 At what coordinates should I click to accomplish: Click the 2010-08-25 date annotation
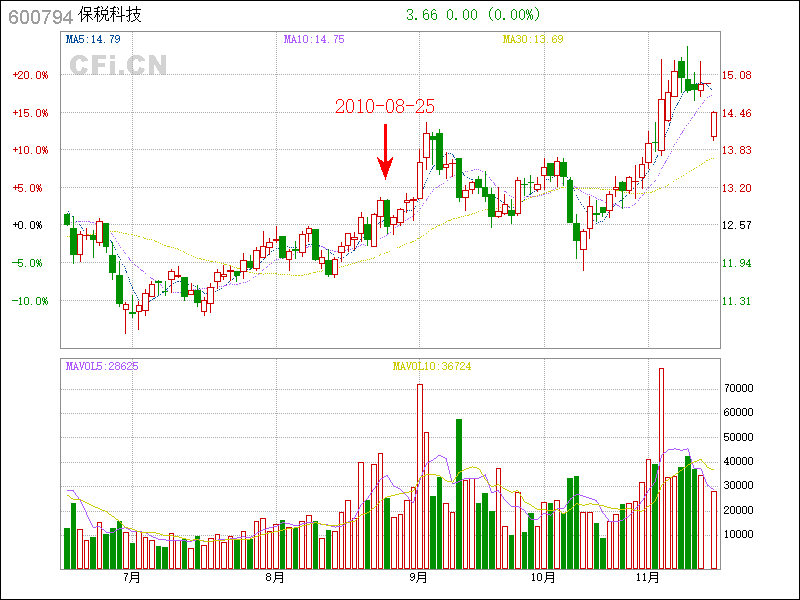coord(385,106)
